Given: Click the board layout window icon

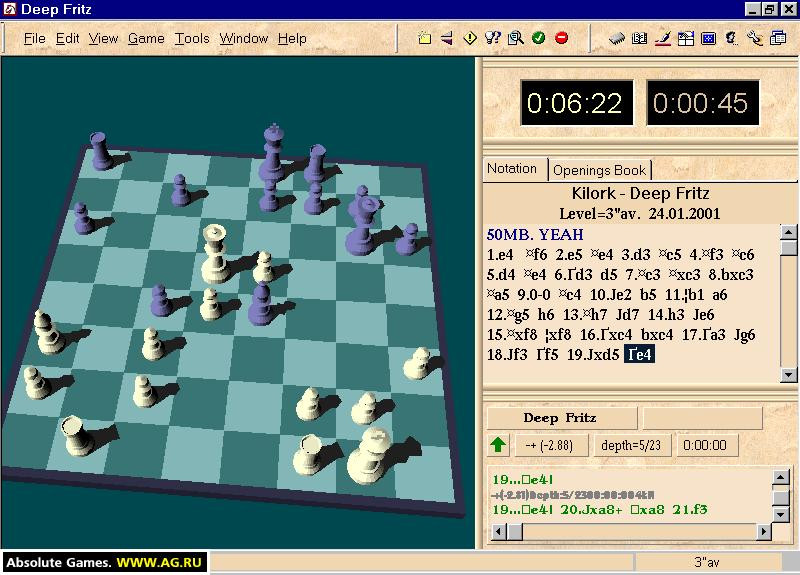Looking at the screenshot, I should 686,38.
